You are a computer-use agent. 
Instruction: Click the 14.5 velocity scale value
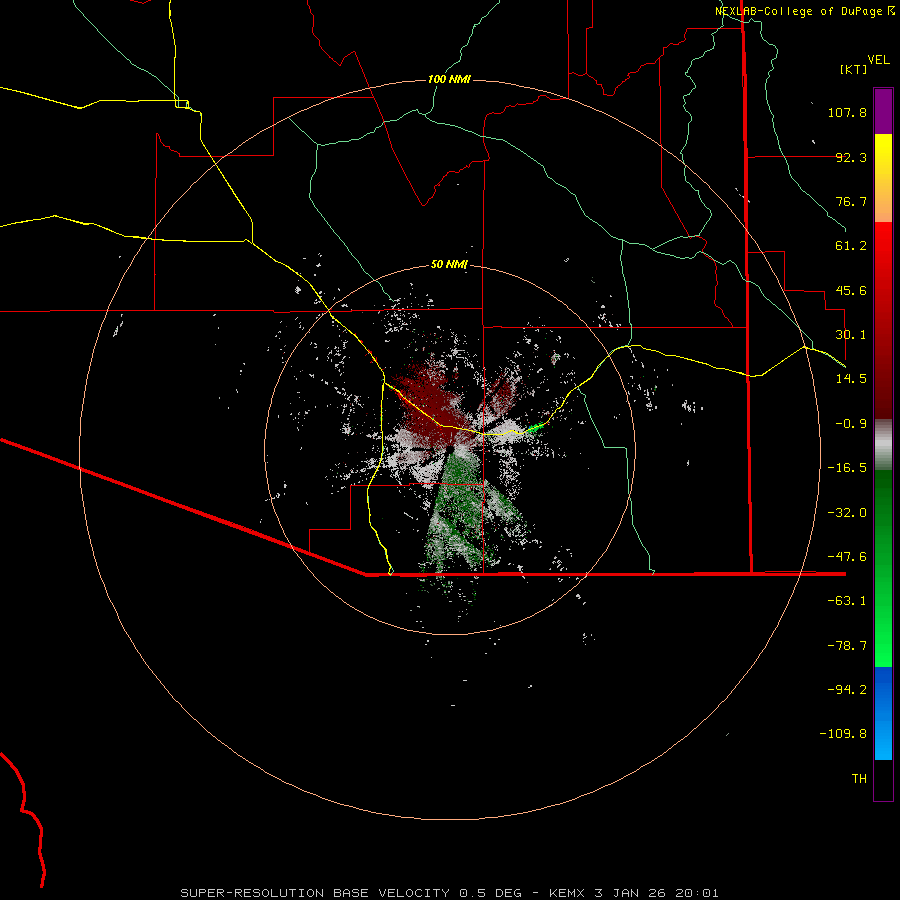pos(851,379)
